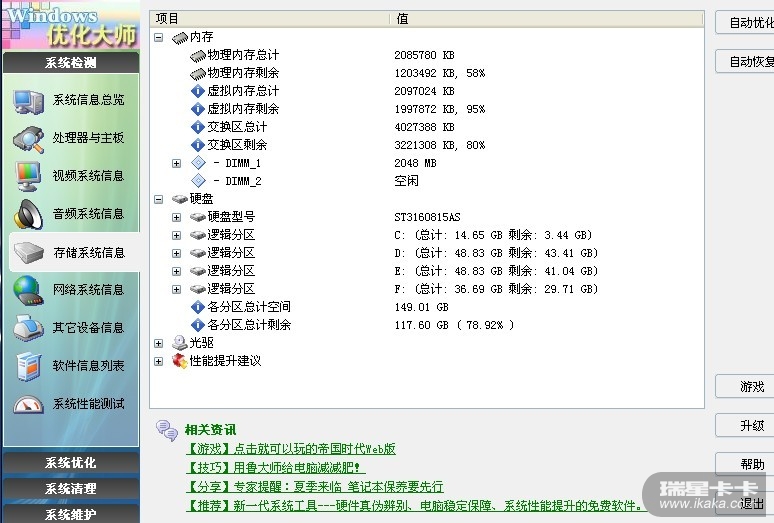Click info icon of 各分区总计空间

(197, 307)
